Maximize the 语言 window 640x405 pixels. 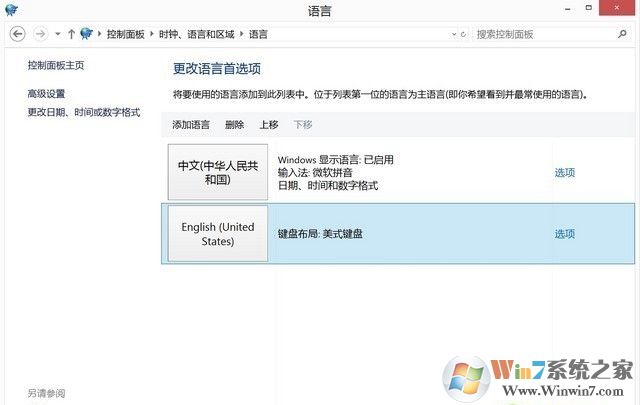coord(589,8)
